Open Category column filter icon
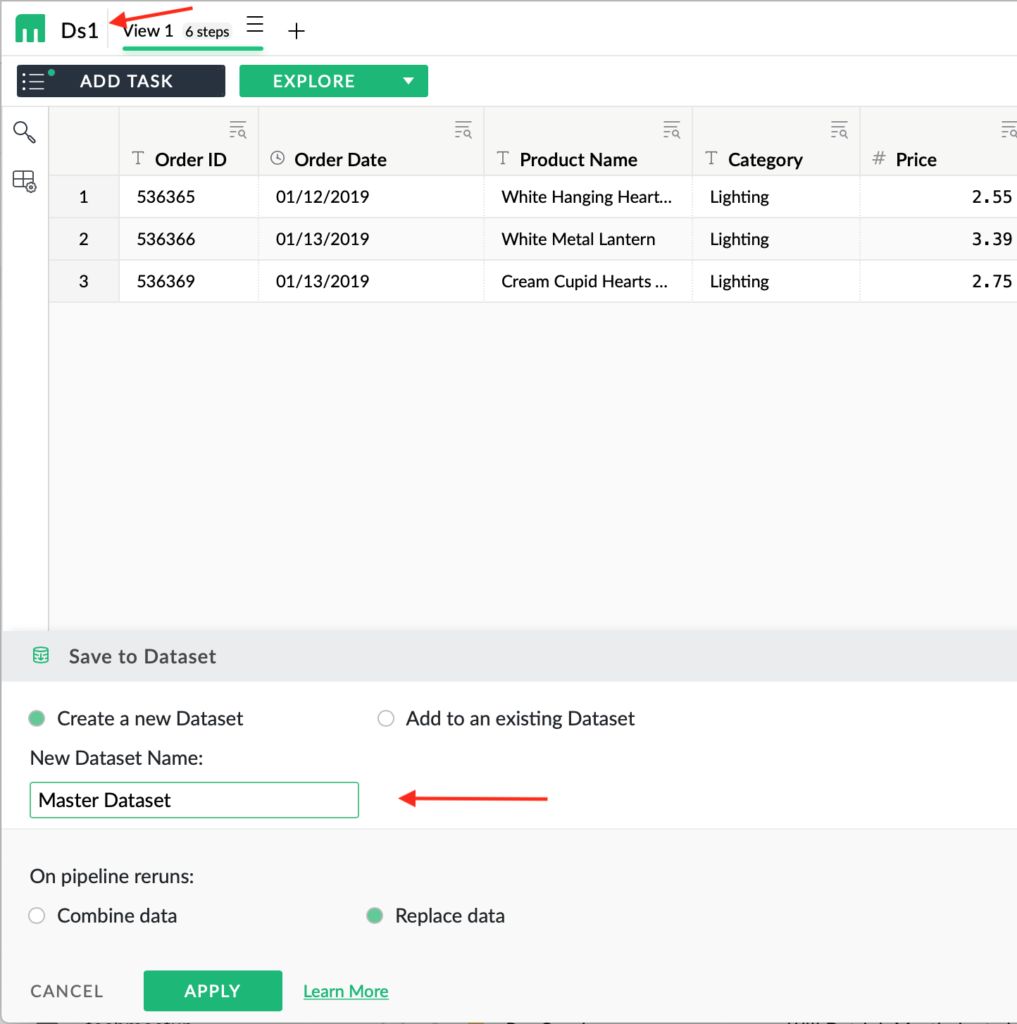Screen dimensions: 1017x1024 [839, 129]
